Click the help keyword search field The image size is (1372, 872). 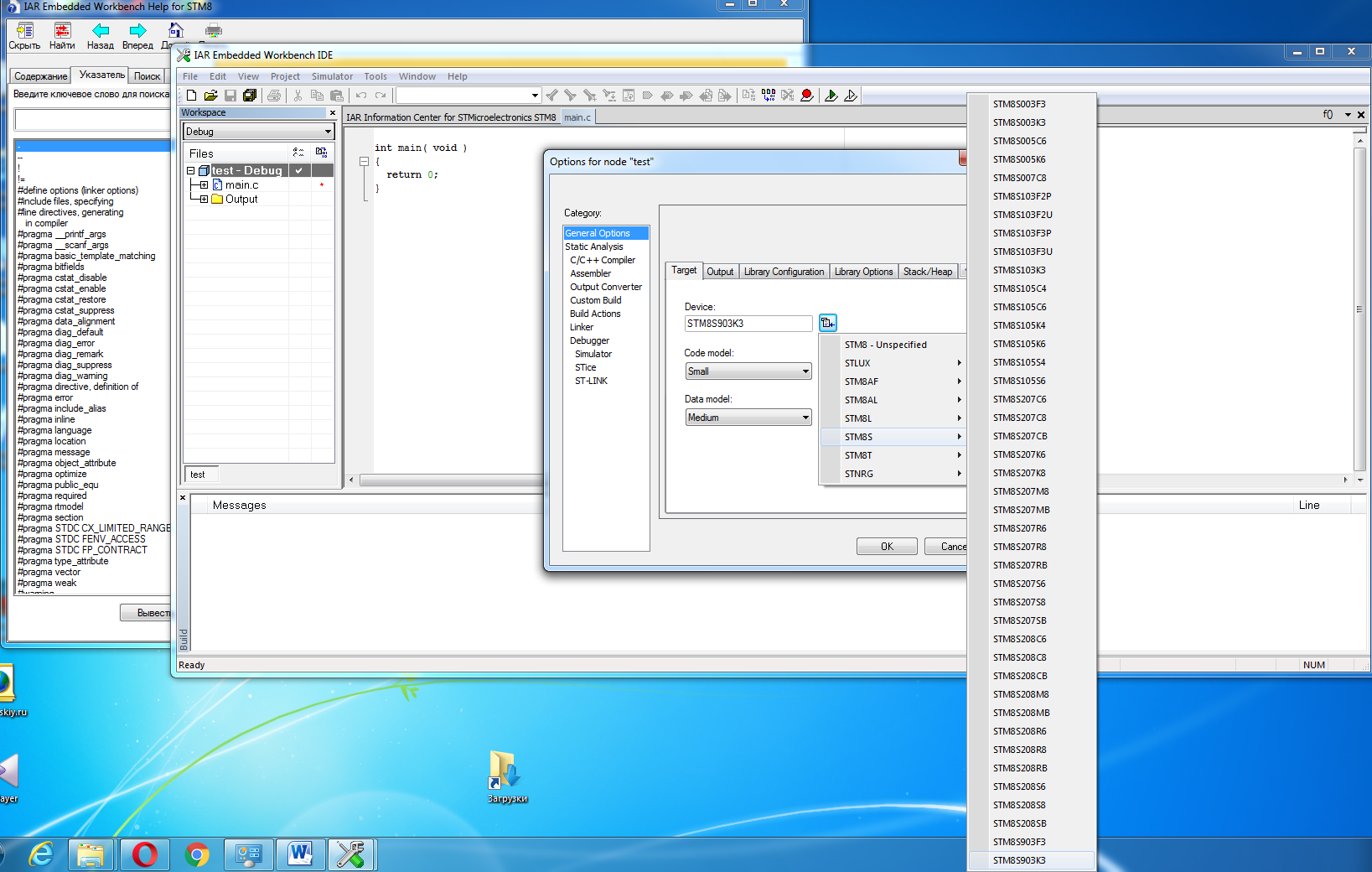tap(92, 120)
